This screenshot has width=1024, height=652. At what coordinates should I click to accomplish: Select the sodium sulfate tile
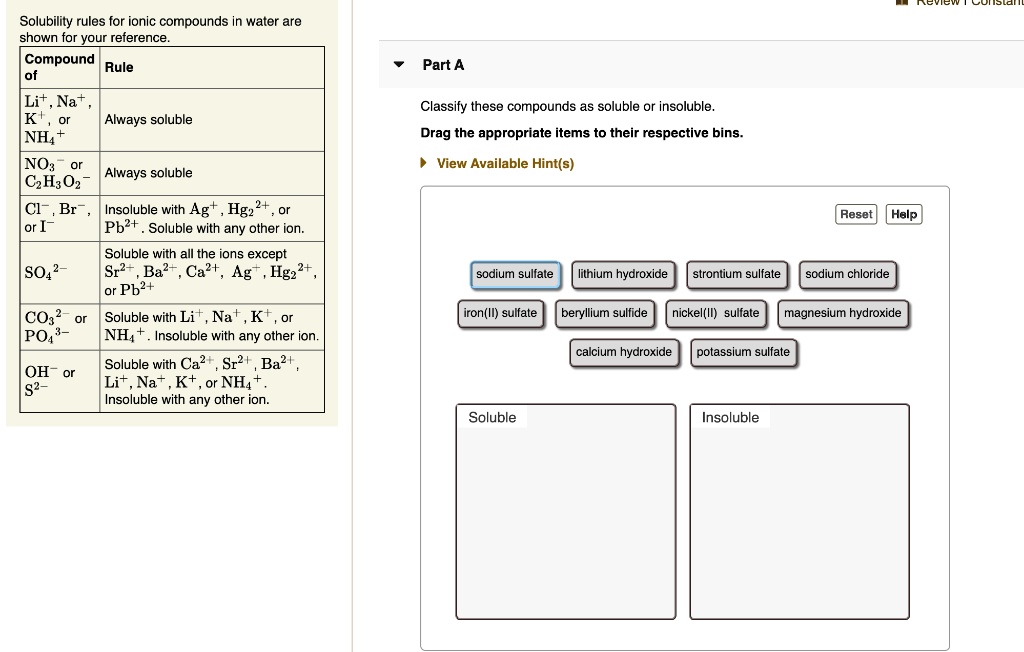point(515,274)
